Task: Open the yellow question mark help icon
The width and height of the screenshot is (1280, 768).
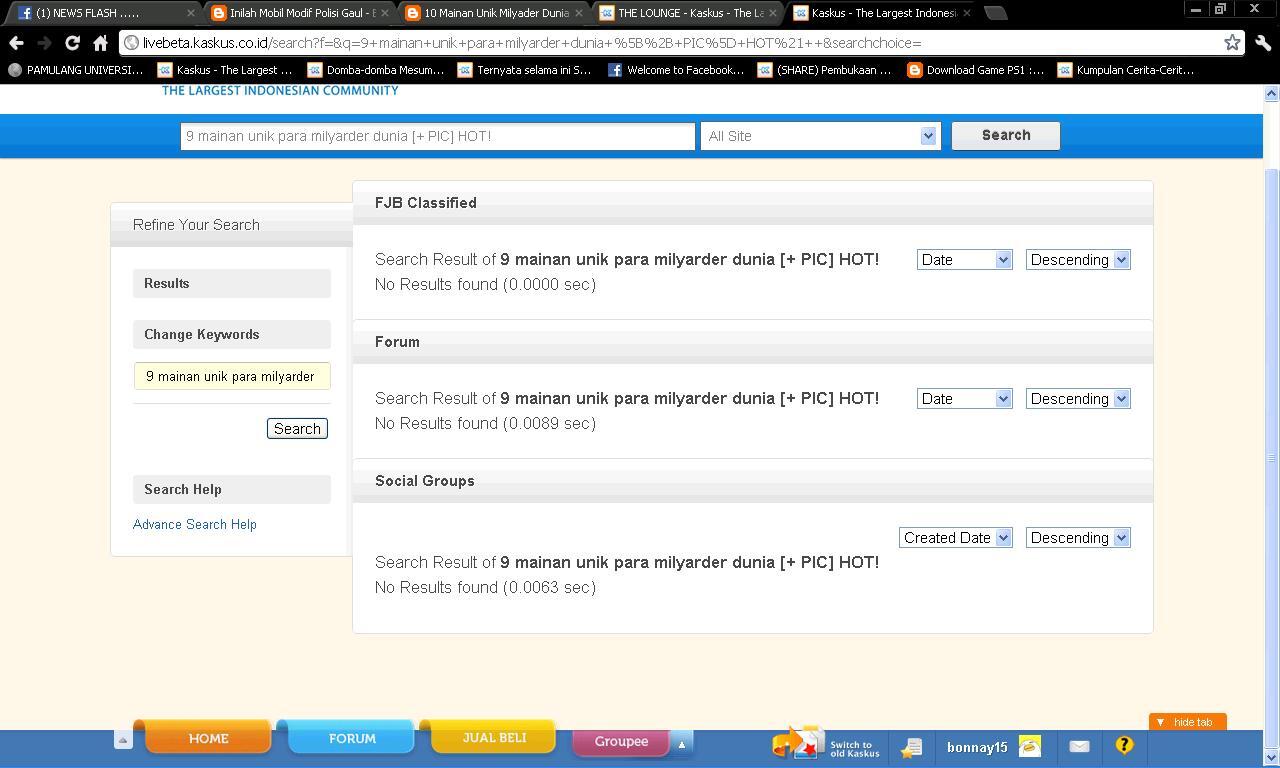Action: [1124, 745]
